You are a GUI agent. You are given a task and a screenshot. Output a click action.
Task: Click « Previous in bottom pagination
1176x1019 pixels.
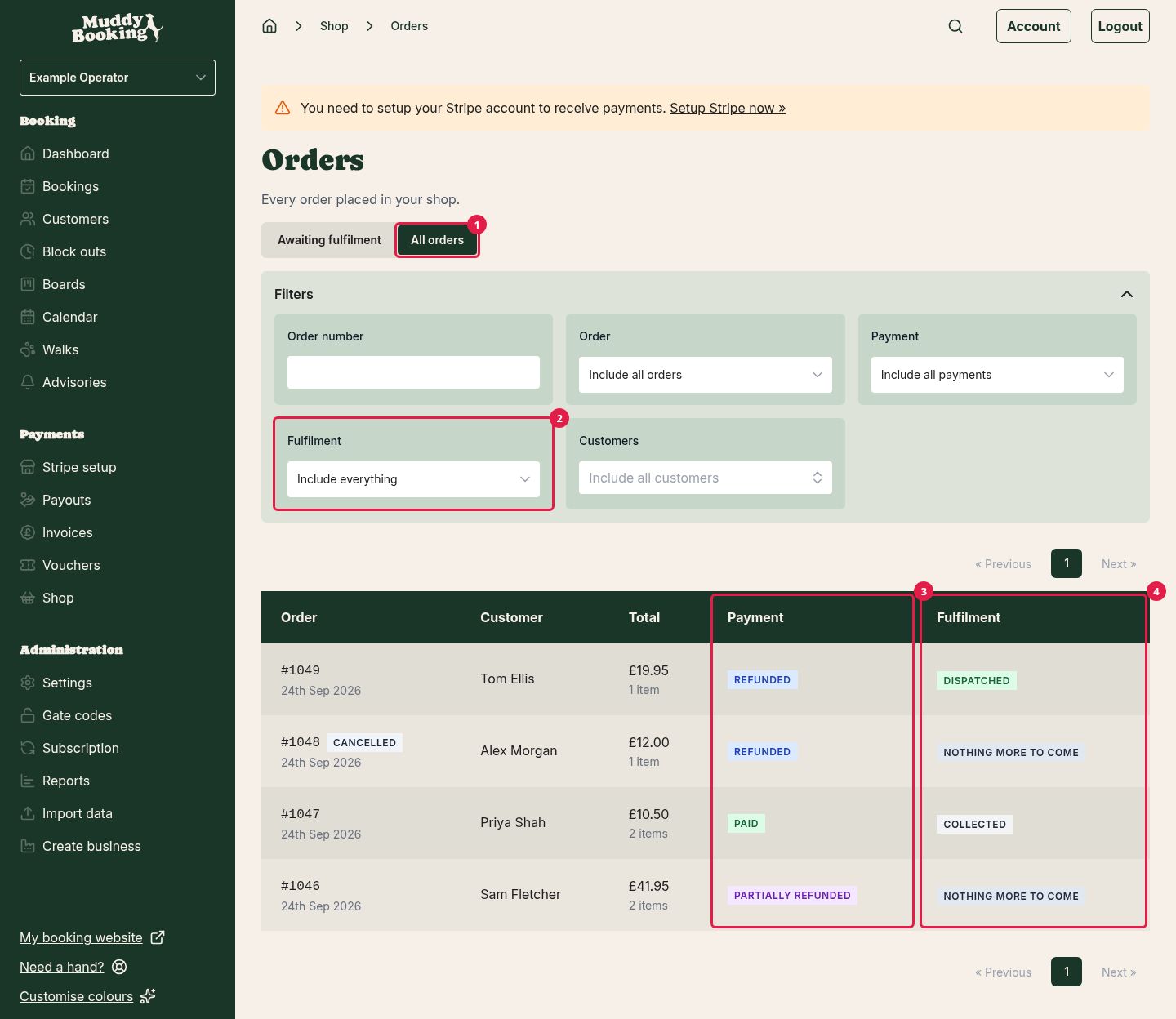(x=1003, y=972)
